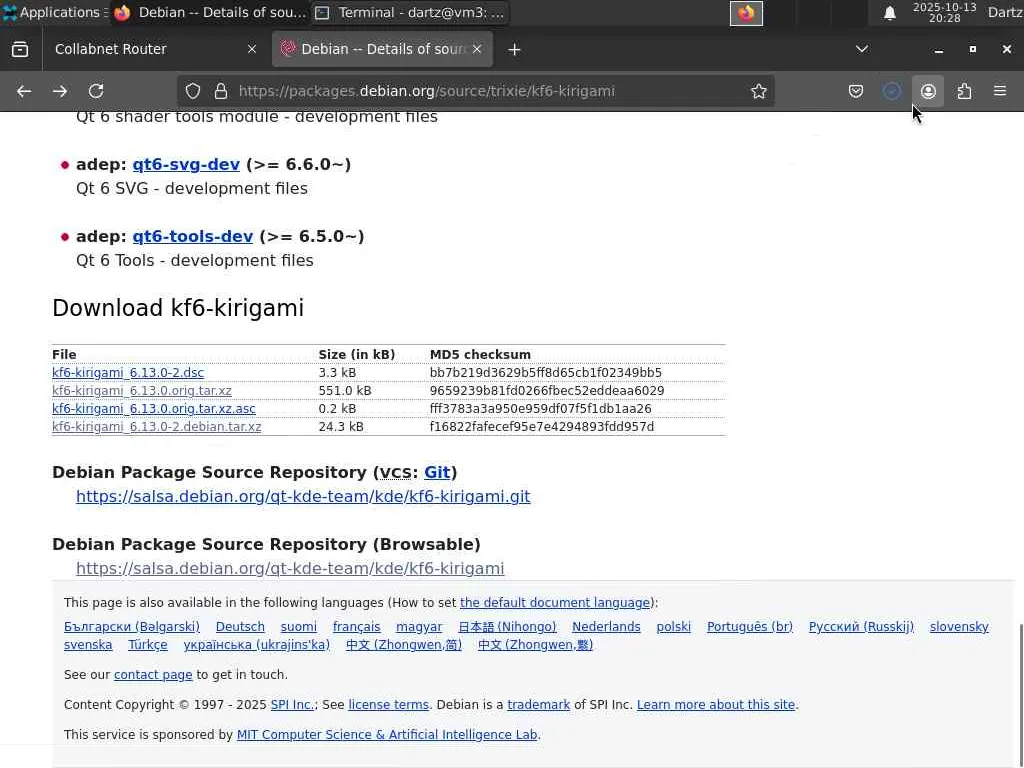This screenshot has width=1024, height=768.
Task: Open the Git VCS link
Action: [437, 472]
